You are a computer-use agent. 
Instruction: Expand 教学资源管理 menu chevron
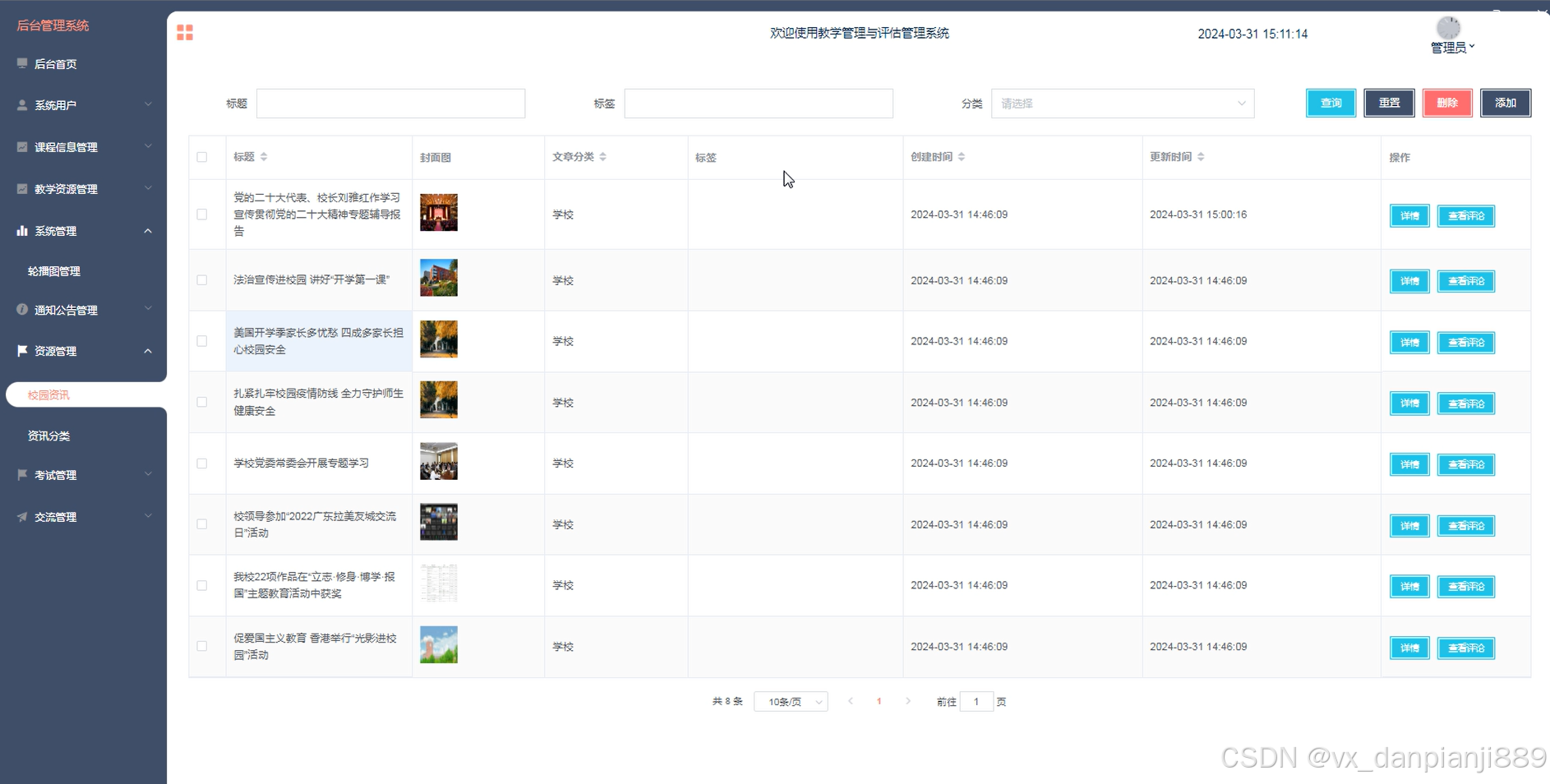[x=148, y=188]
